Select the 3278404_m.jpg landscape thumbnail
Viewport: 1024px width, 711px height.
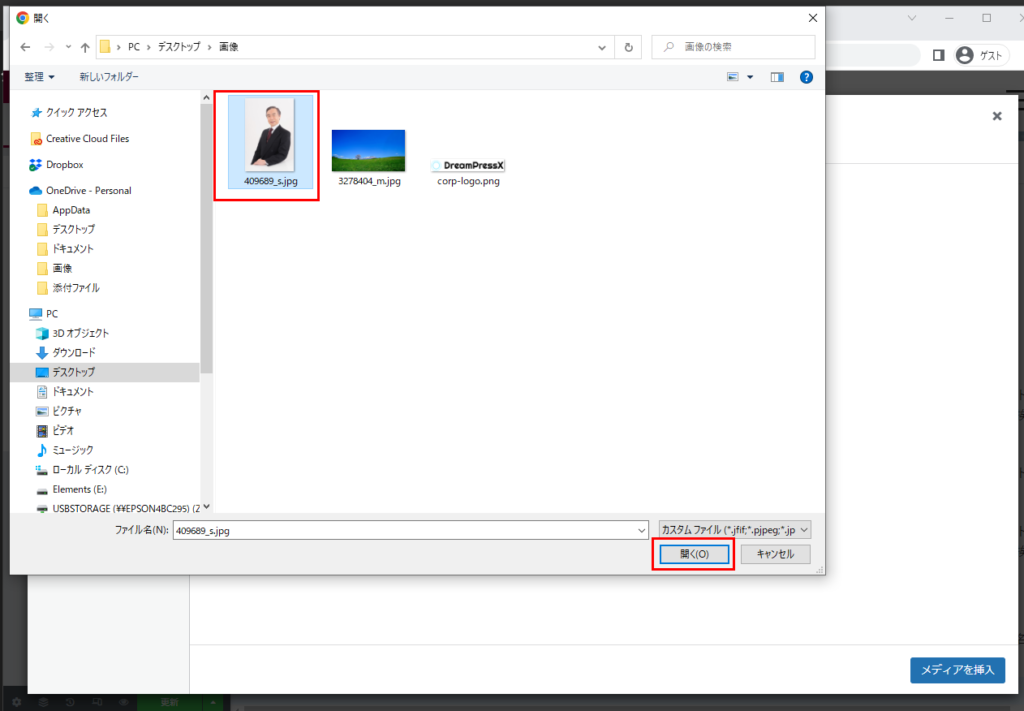(x=368, y=152)
